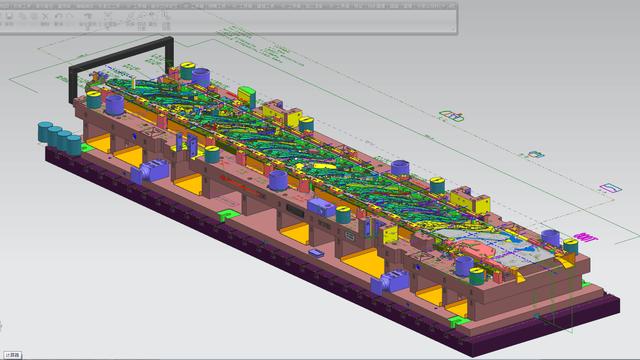Click the copy icon next to Save
The image size is (640, 360).
coord(22,16)
